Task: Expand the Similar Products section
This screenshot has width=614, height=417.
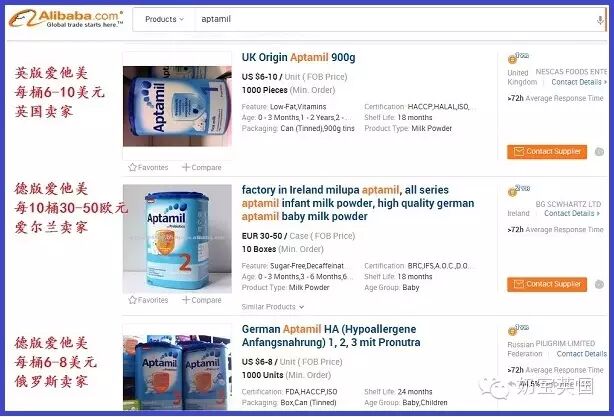Action: (273, 307)
